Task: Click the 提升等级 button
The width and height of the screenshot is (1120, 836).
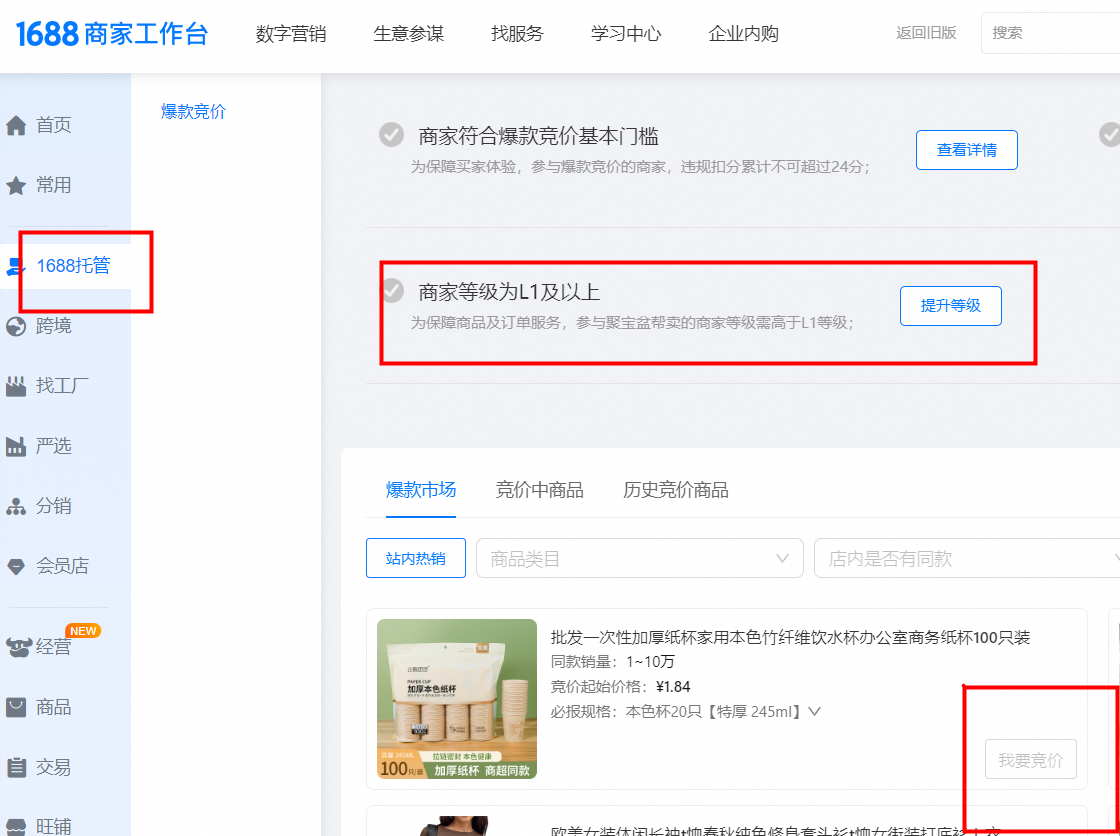Action: pos(950,306)
